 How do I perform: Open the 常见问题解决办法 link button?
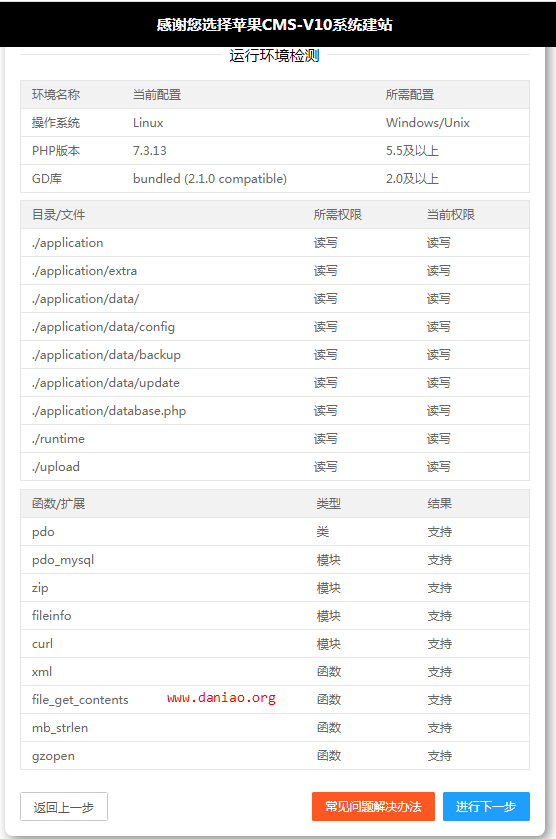pyautogui.click(x=373, y=806)
